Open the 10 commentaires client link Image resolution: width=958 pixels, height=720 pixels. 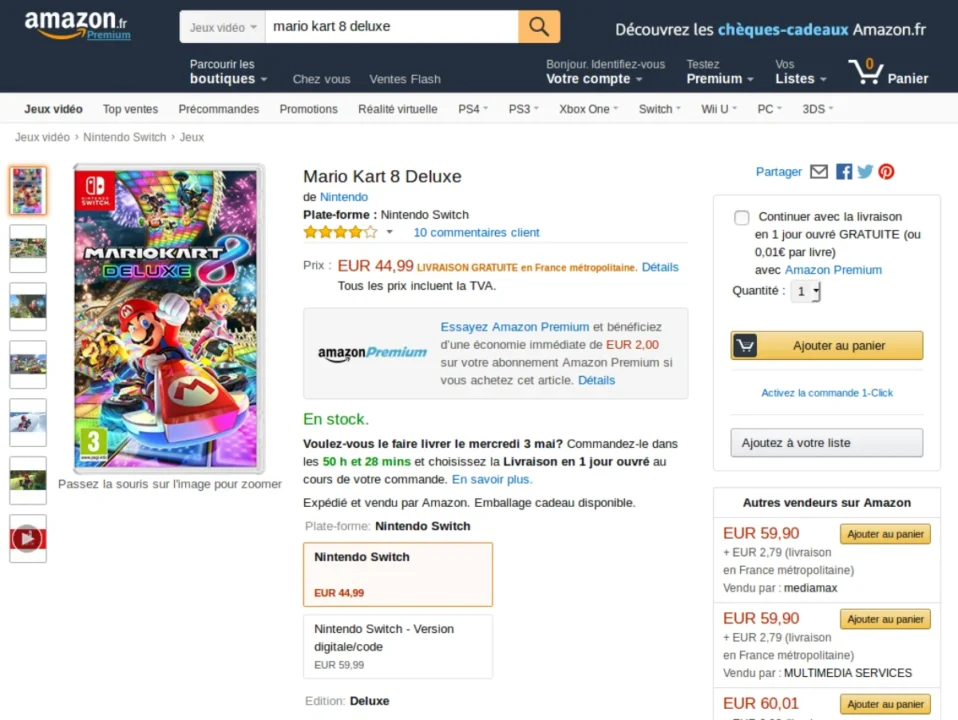pyautogui.click(x=476, y=233)
